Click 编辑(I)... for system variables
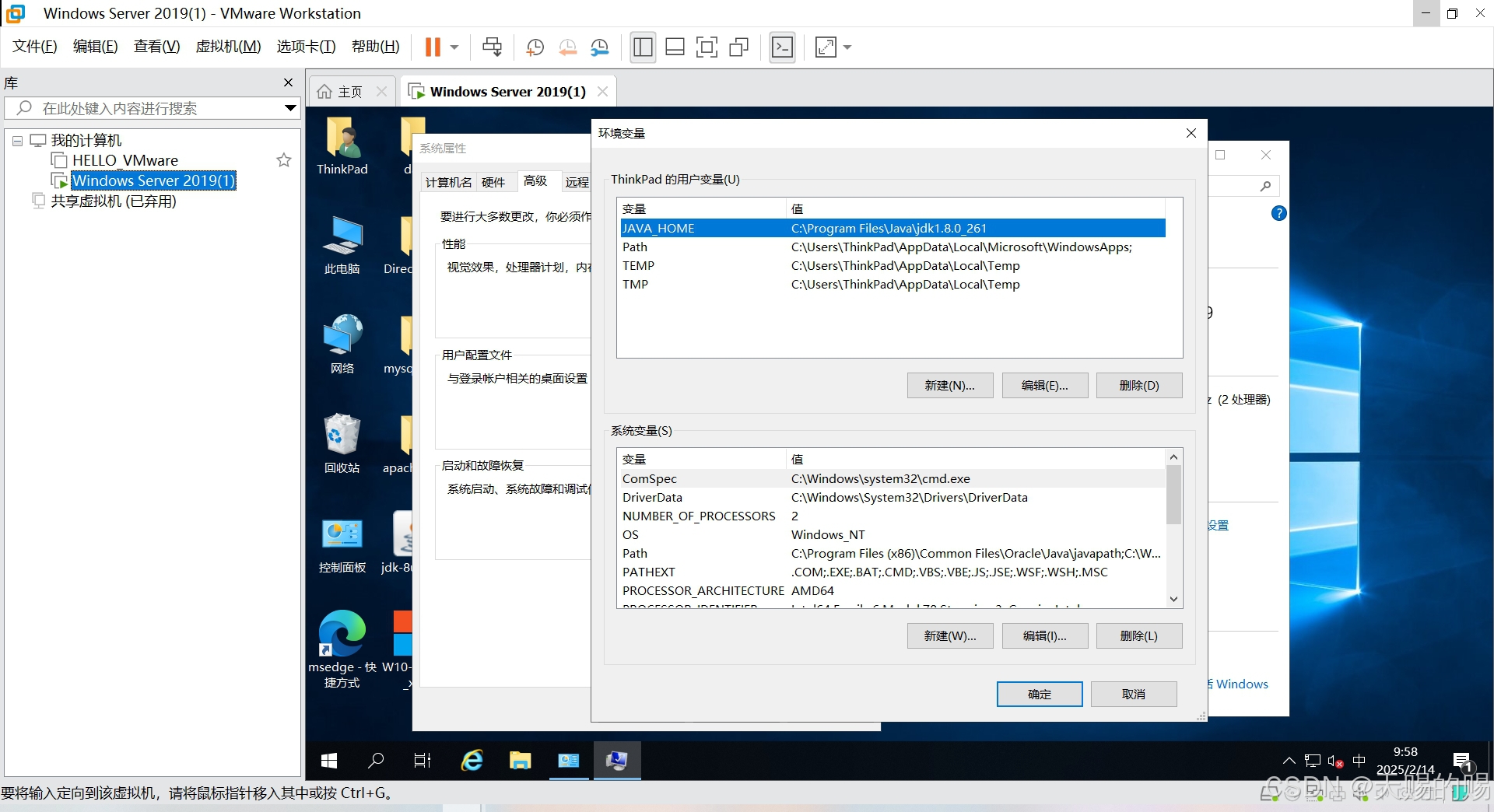 (x=1044, y=635)
